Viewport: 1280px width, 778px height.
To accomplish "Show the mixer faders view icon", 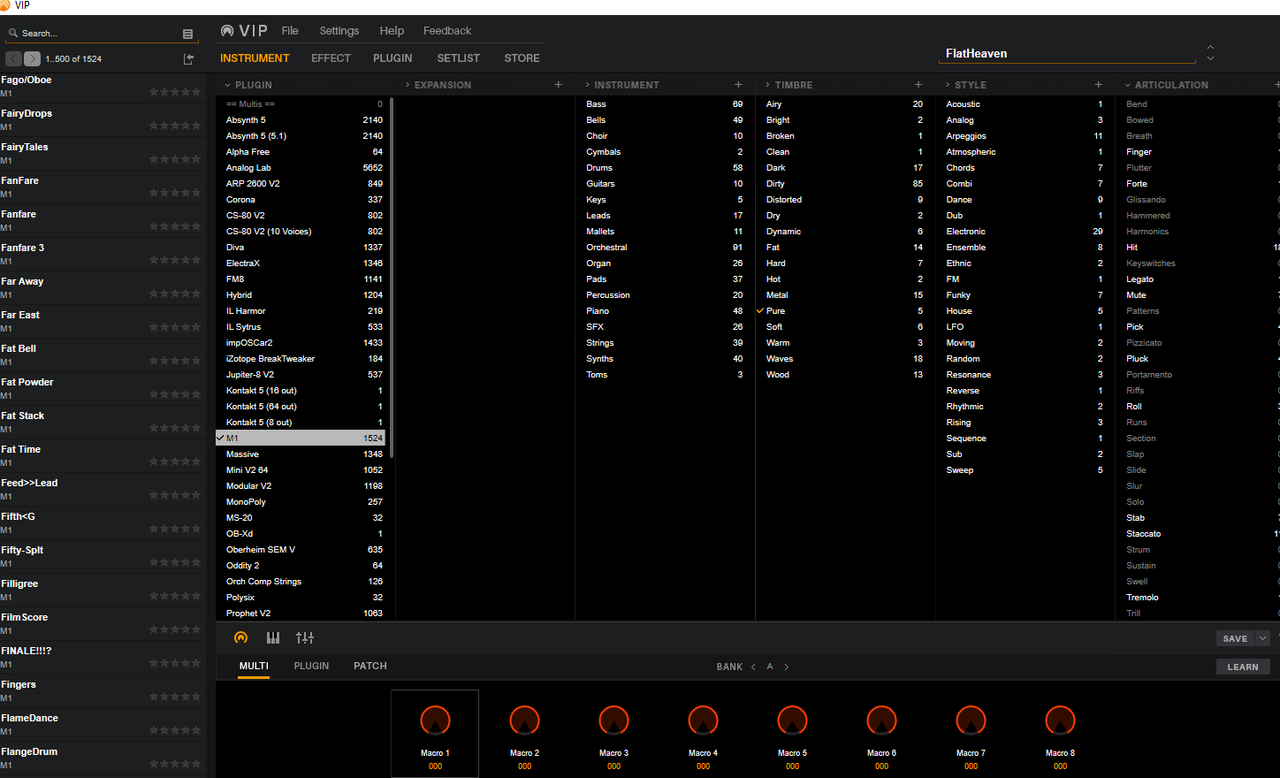I will tap(305, 638).
